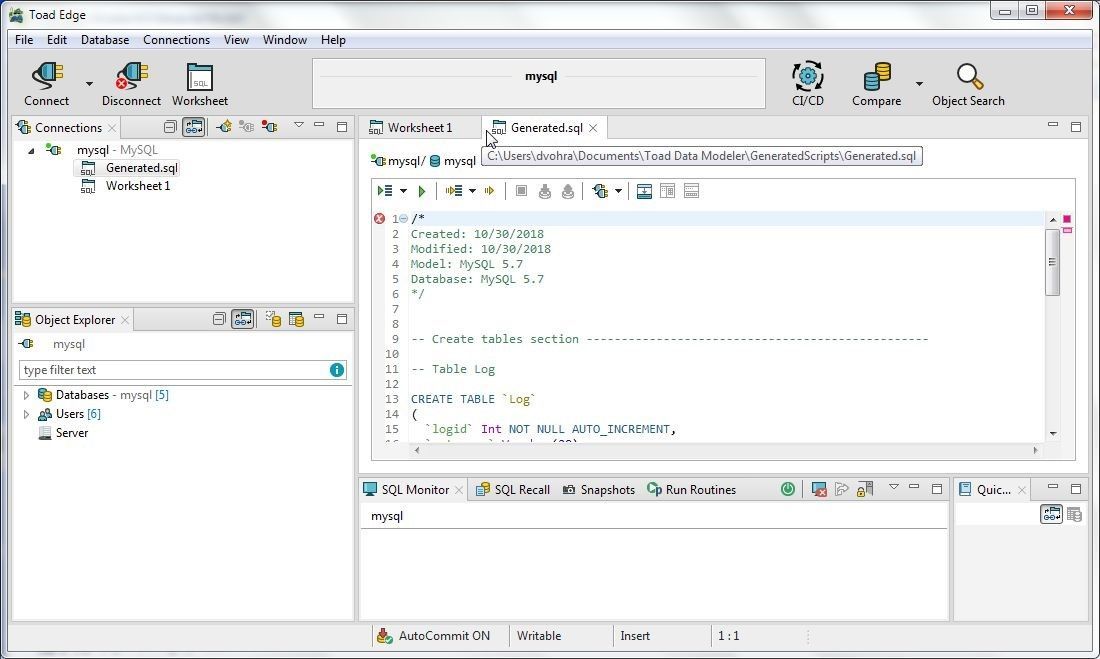
Task: Click the green power icon in SQL Monitor
Action: 788,489
